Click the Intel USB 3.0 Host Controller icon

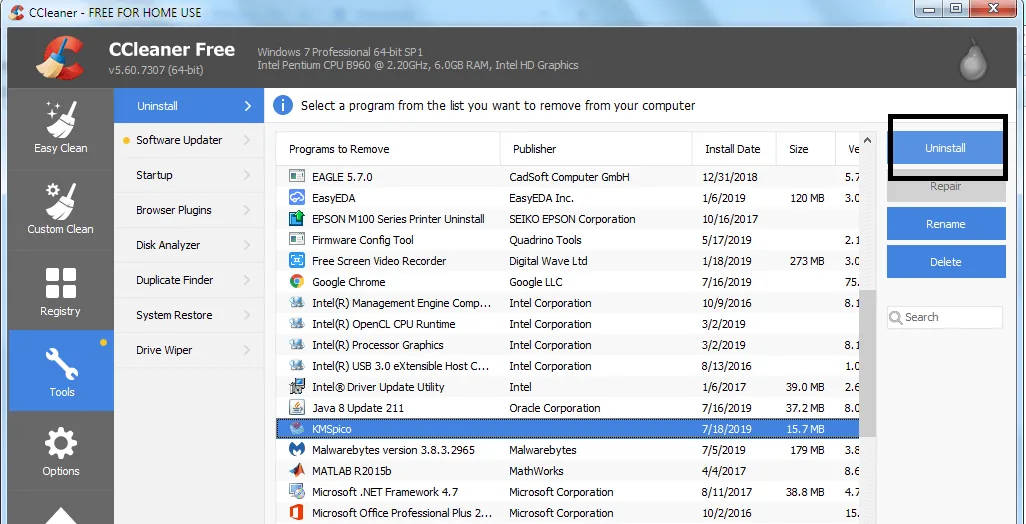coord(297,366)
